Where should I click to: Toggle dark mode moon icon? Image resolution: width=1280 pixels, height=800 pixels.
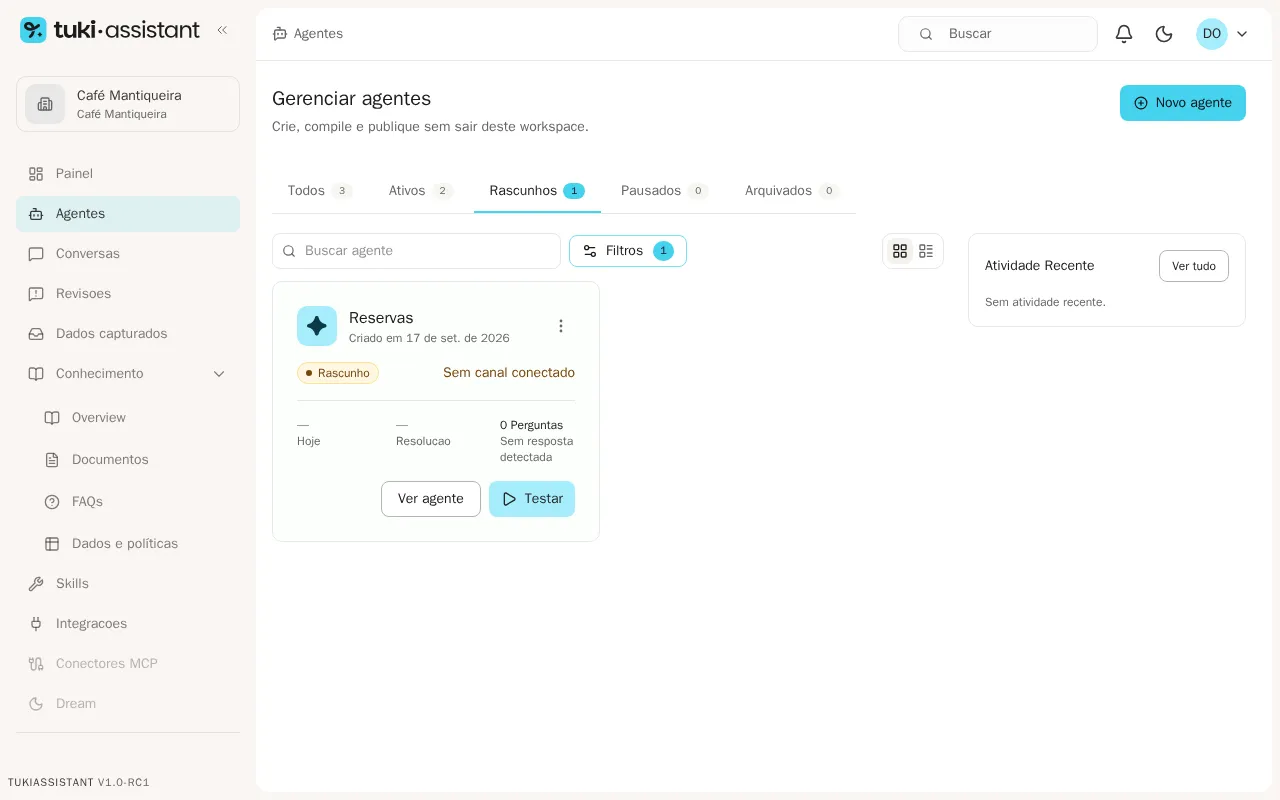pos(1164,34)
